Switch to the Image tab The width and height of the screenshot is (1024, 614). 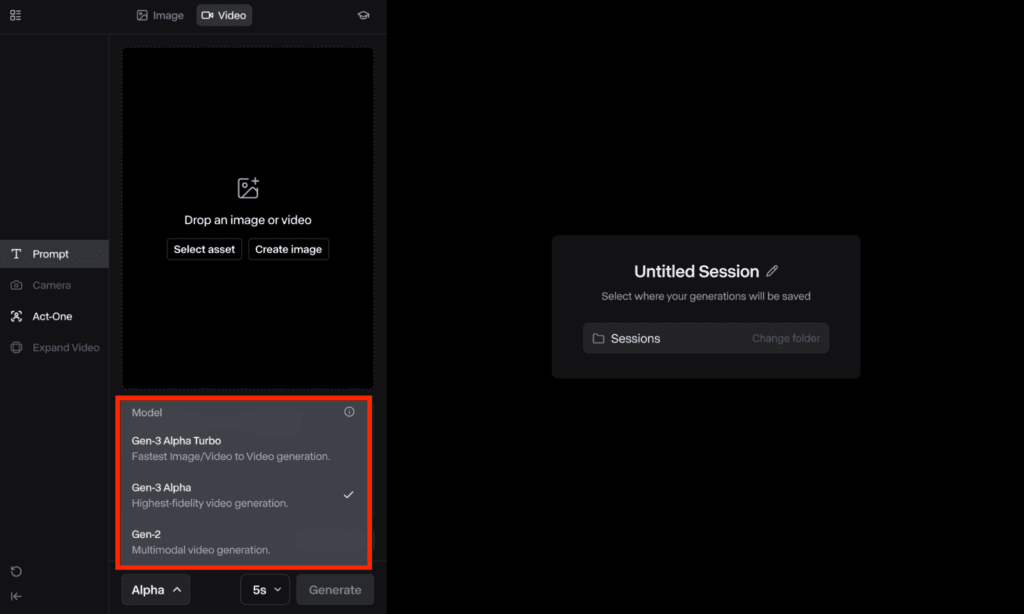click(160, 15)
